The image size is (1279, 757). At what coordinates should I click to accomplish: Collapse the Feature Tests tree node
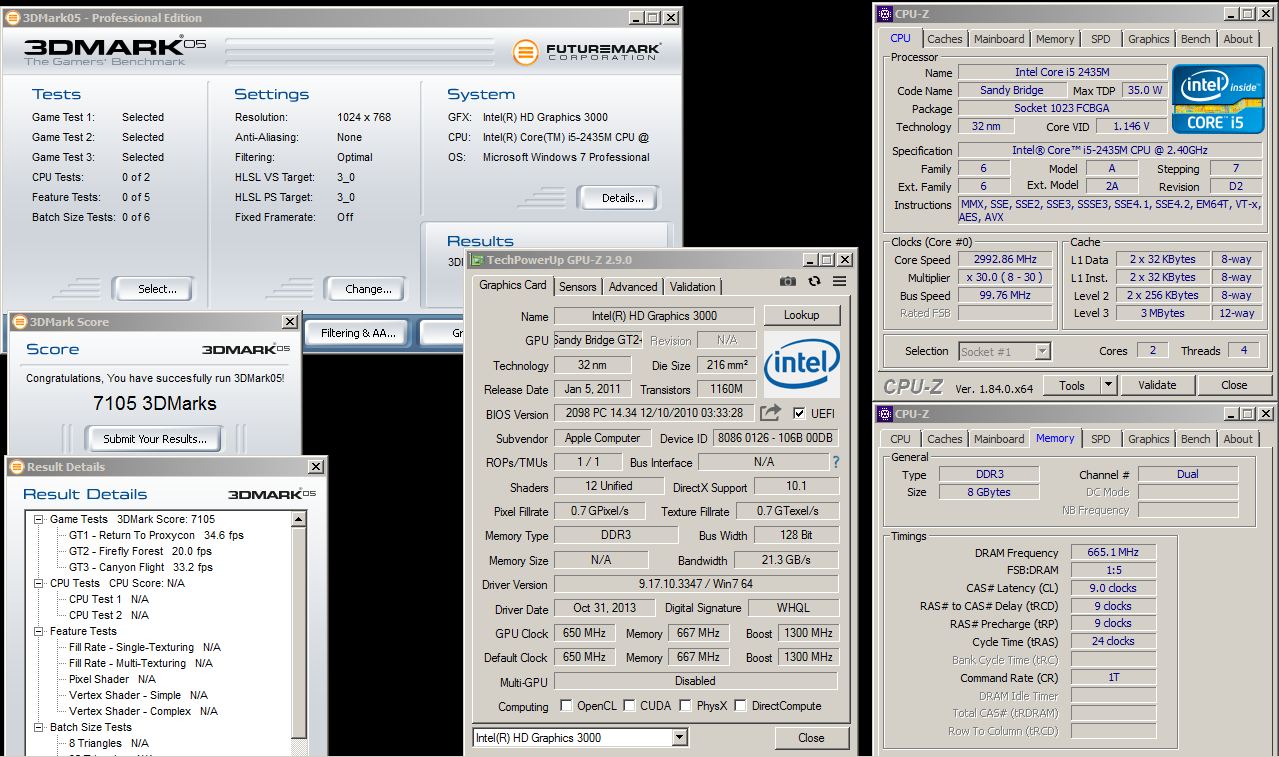tap(39, 631)
